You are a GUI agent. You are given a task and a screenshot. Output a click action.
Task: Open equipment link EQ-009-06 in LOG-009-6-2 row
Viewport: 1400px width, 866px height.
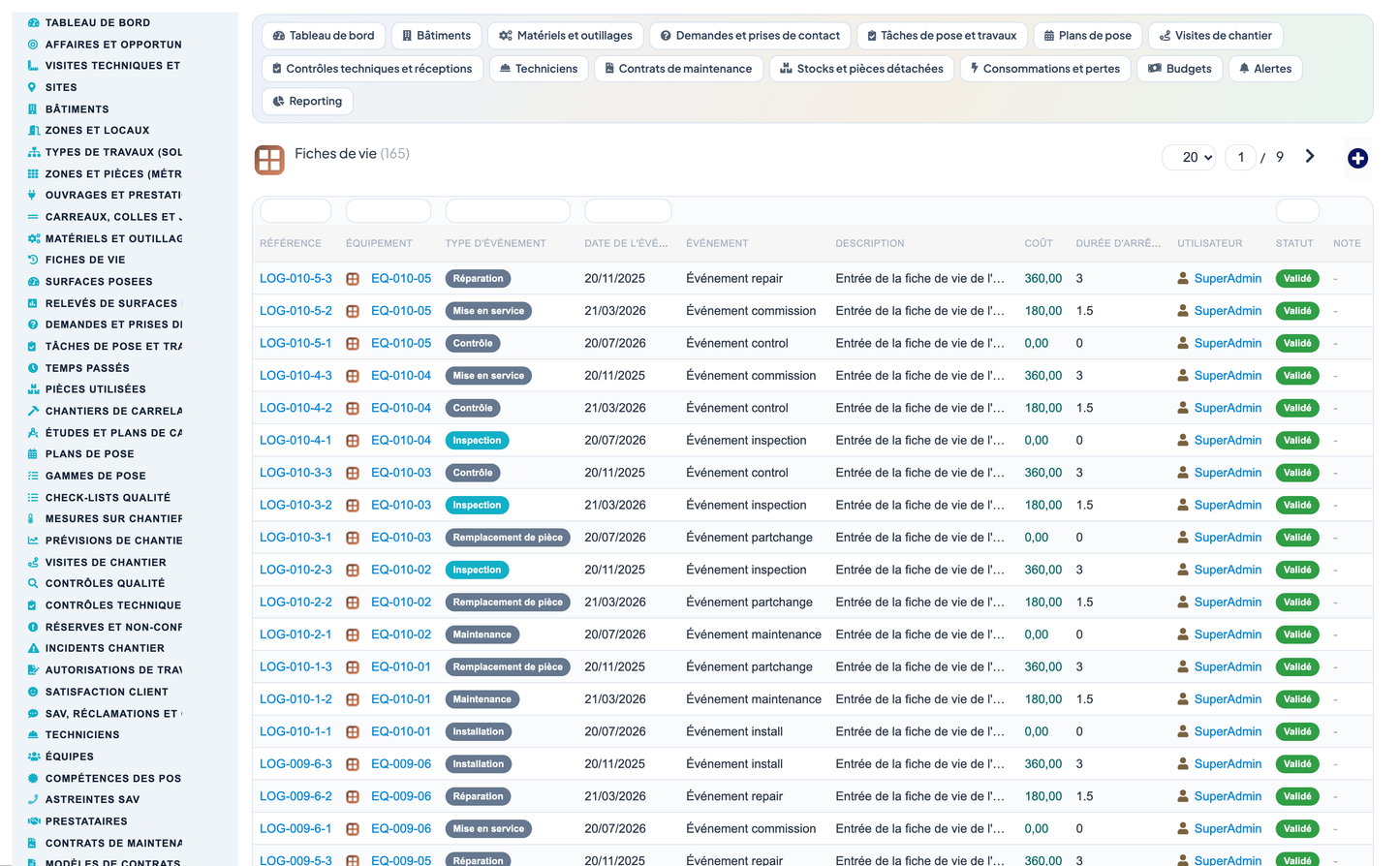pos(401,796)
